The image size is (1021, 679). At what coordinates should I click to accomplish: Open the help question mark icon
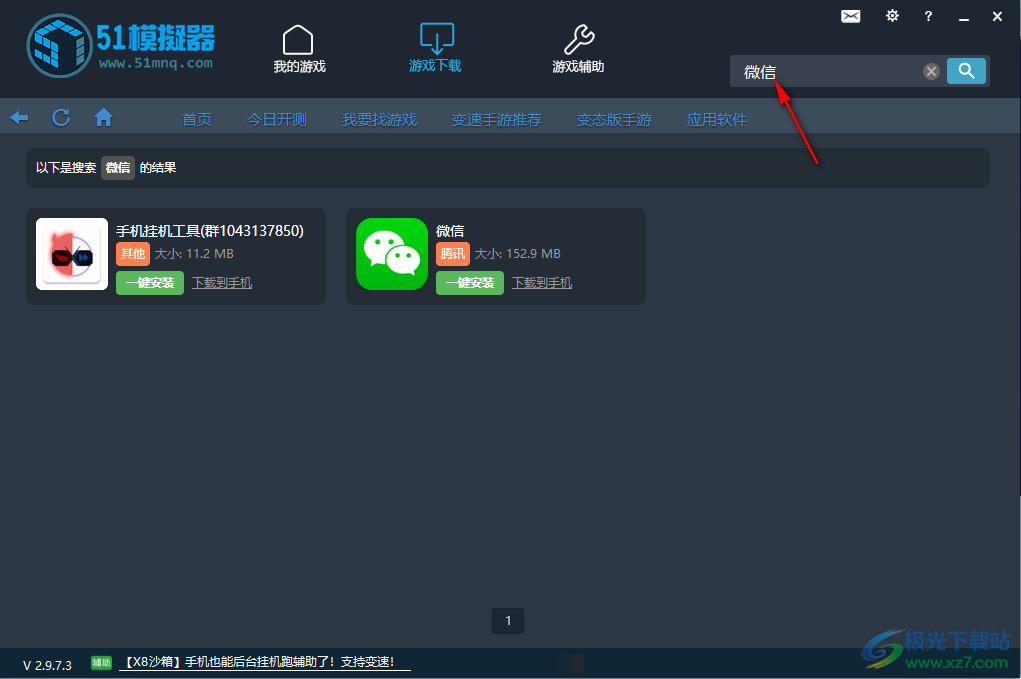(x=928, y=16)
